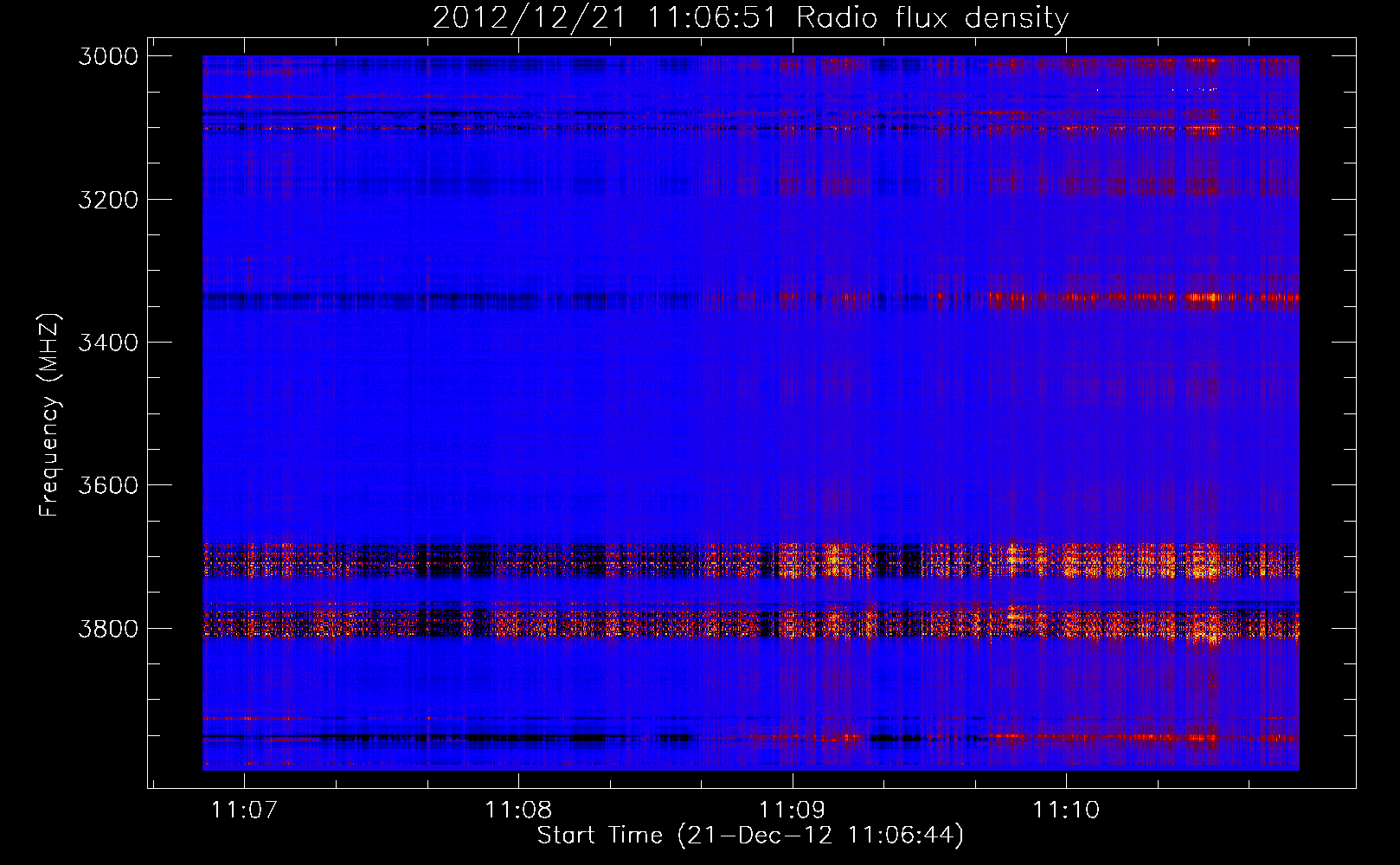Click the 11:09 time tick label

793,810
